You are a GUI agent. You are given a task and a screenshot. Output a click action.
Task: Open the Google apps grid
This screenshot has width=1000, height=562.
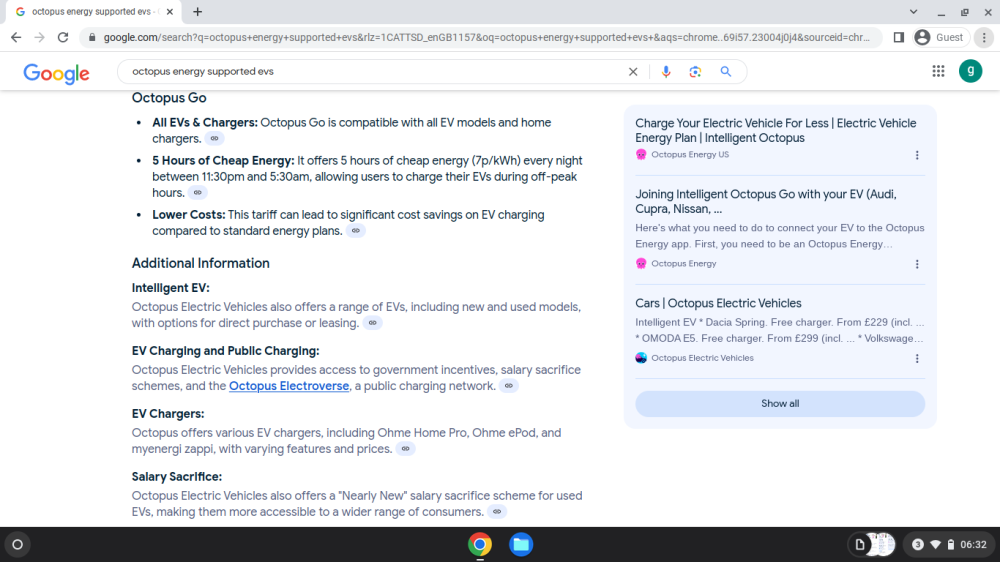point(938,71)
